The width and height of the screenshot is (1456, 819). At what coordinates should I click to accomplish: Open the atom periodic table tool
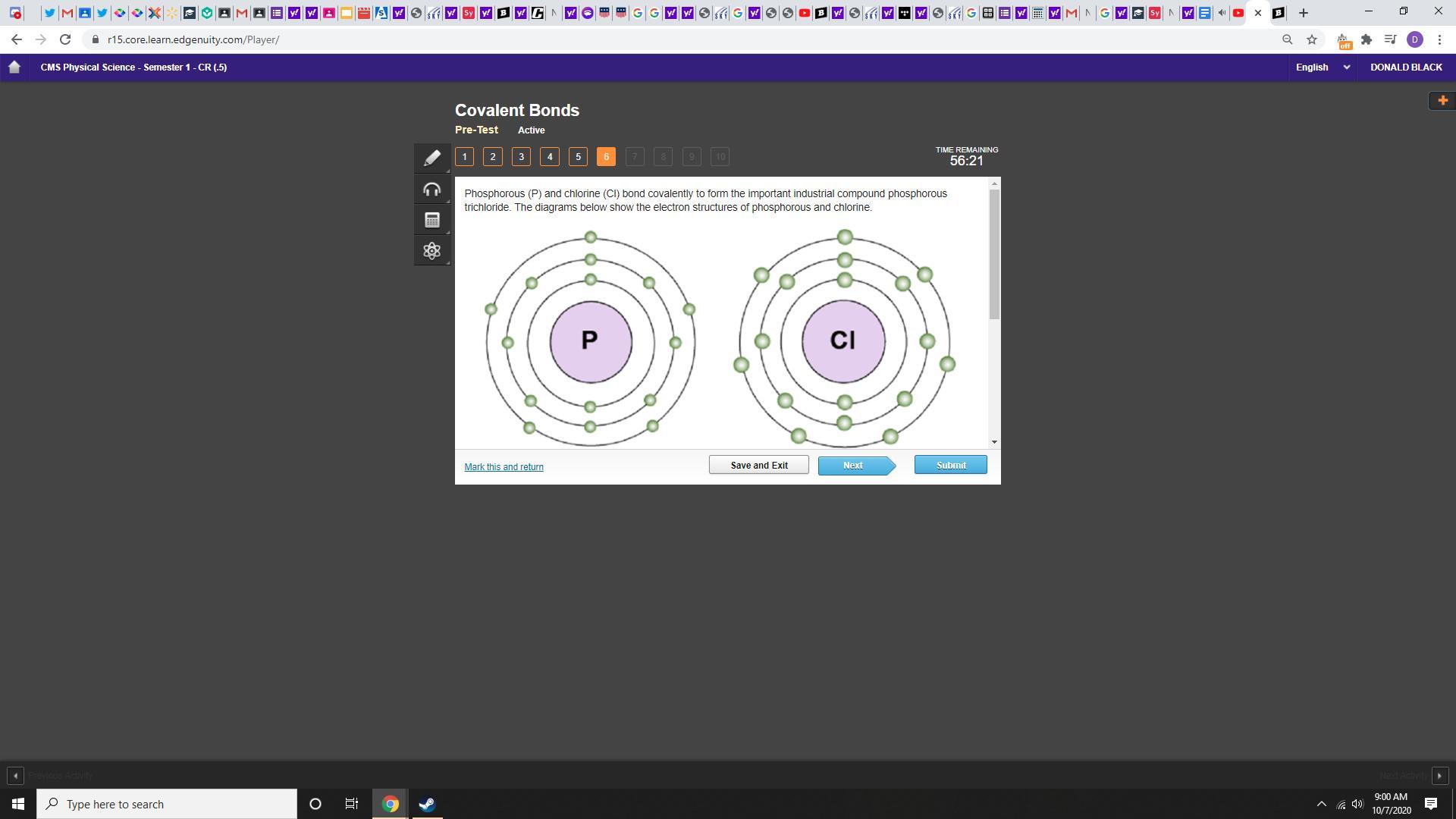pos(431,251)
